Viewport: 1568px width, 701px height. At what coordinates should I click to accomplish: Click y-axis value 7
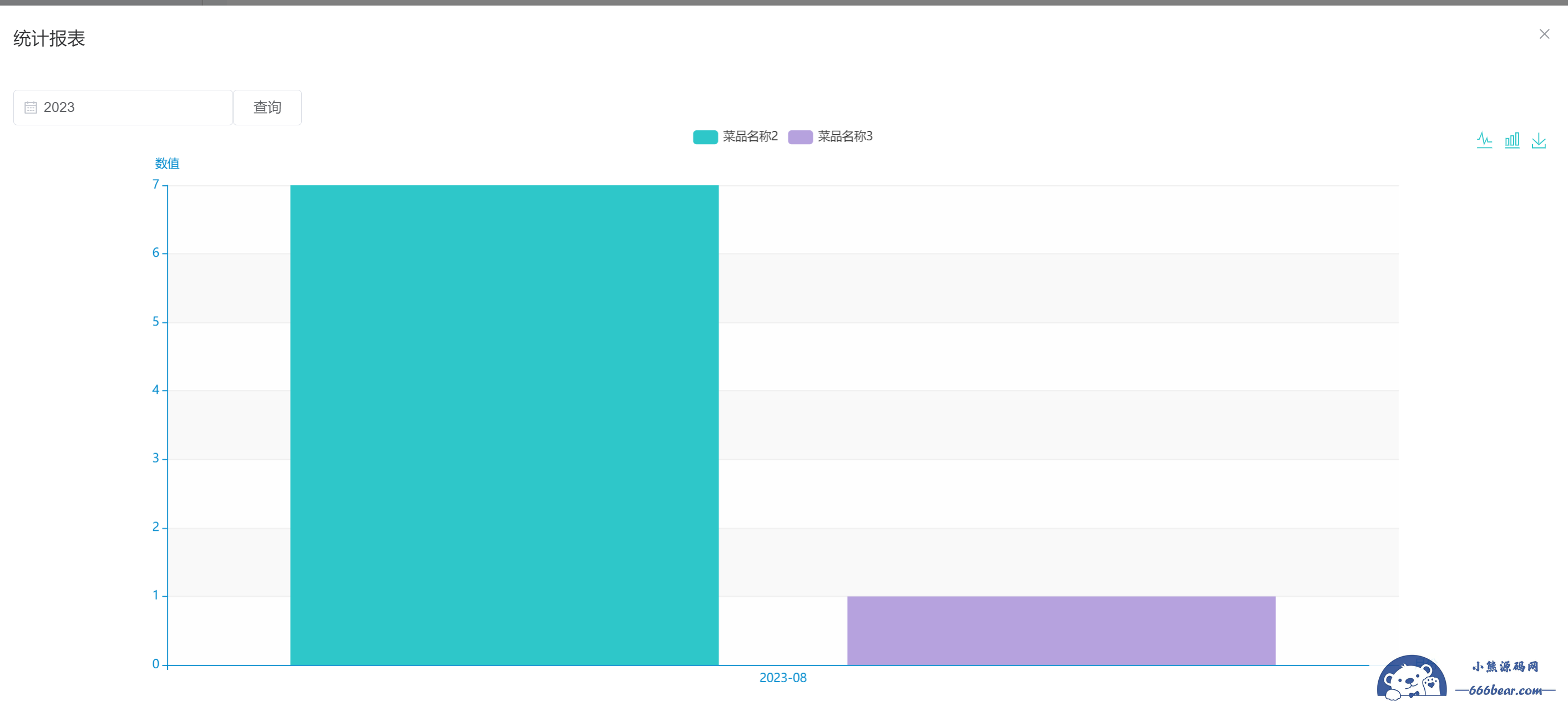point(156,184)
